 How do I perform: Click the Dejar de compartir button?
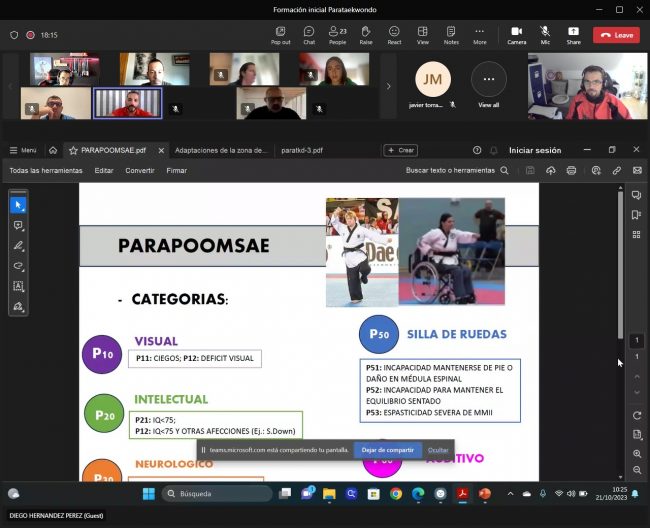click(x=386, y=450)
